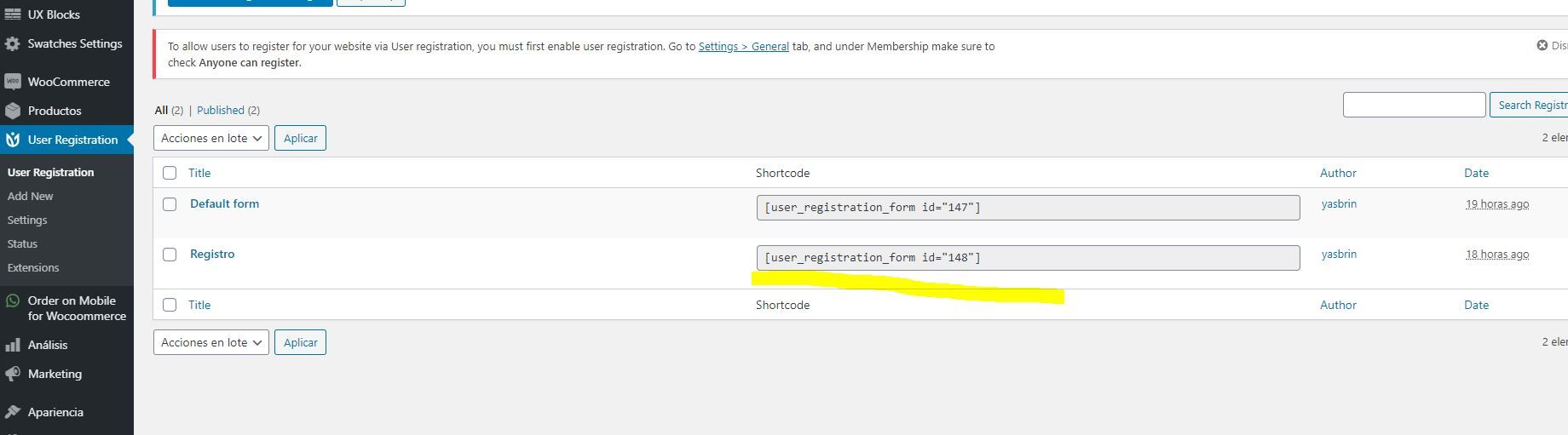Select the shortcode field with id="147"
The image size is (1568, 435).
(1028, 208)
